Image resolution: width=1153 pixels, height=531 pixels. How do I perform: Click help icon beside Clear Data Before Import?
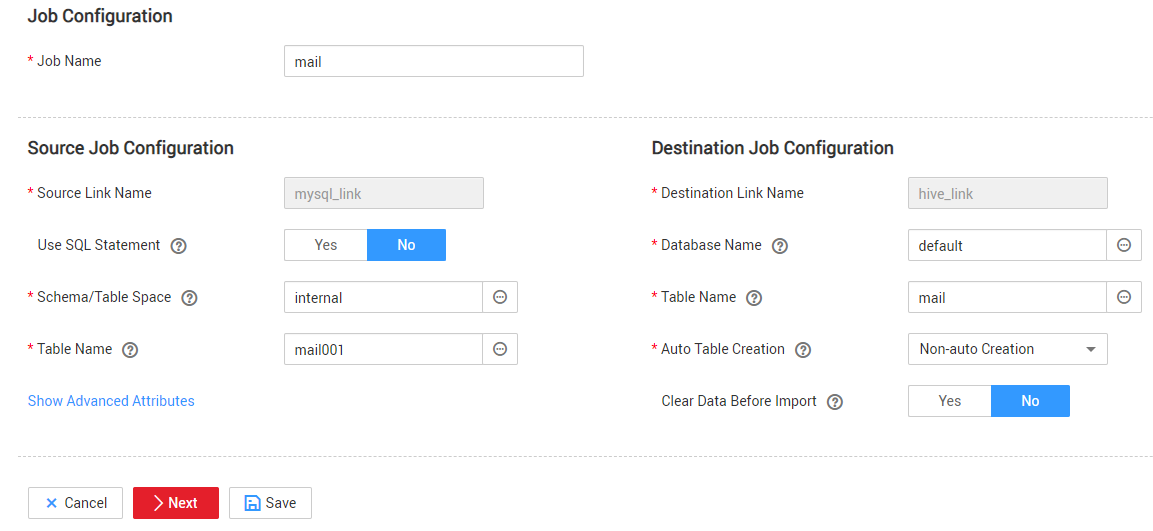point(835,402)
